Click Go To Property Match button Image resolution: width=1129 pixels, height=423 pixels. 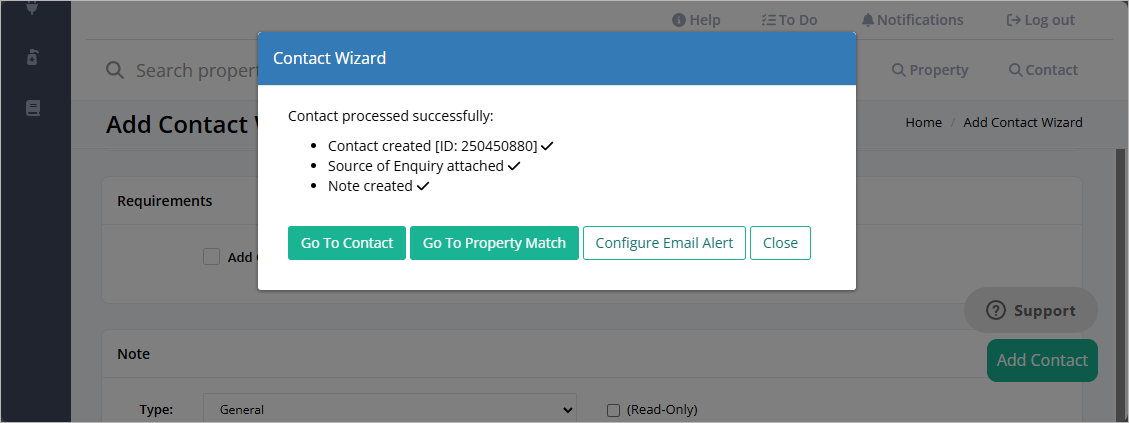494,243
